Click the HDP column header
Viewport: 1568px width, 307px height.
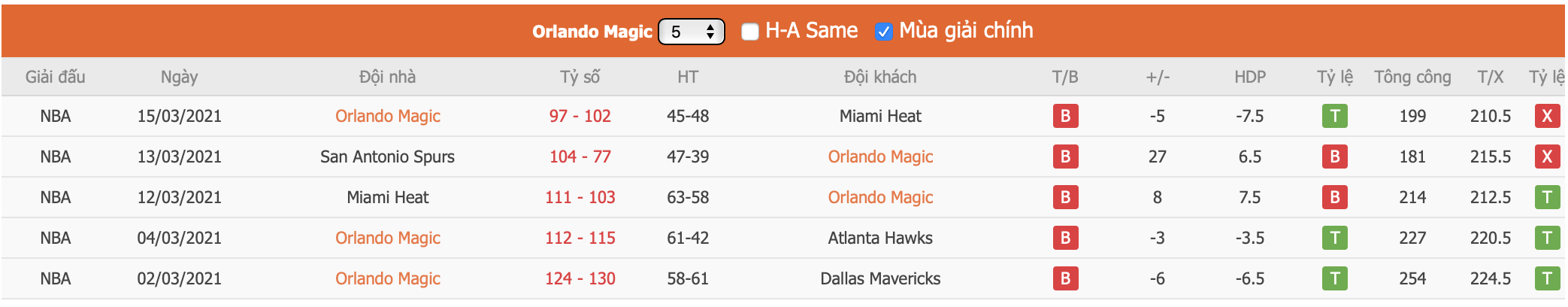tap(1250, 77)
